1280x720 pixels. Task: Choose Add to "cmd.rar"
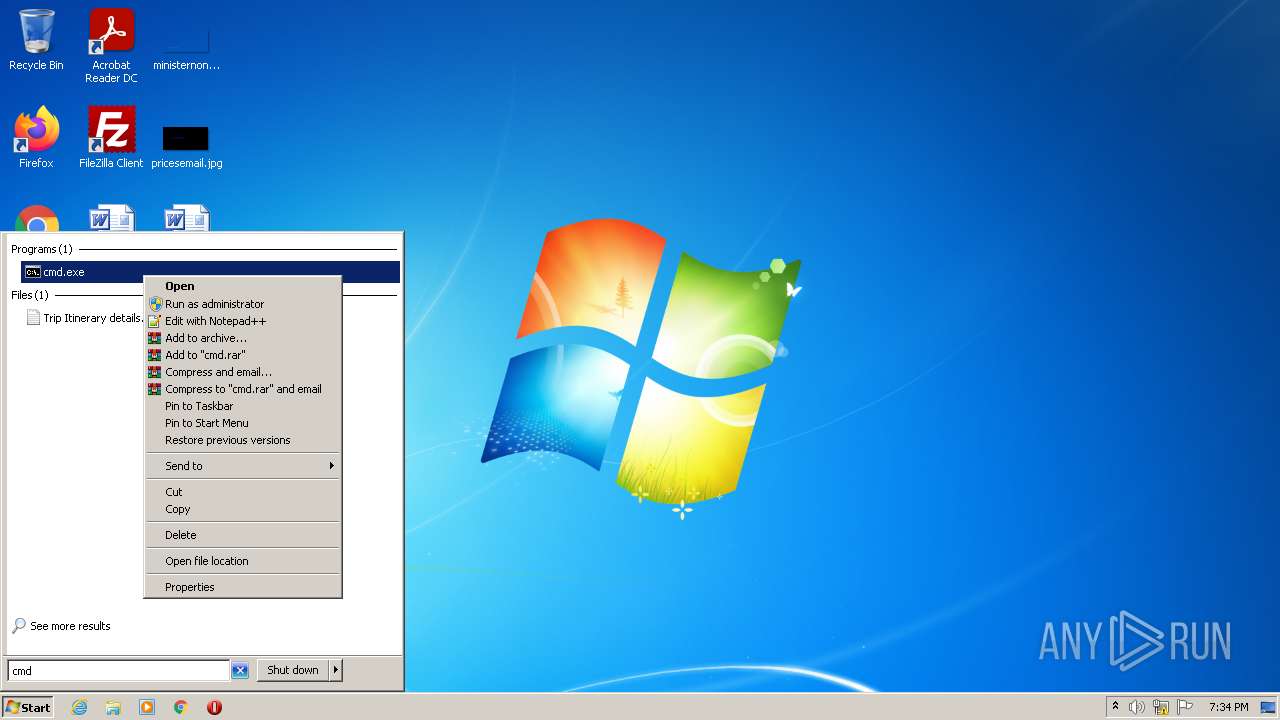click(243, 355)
